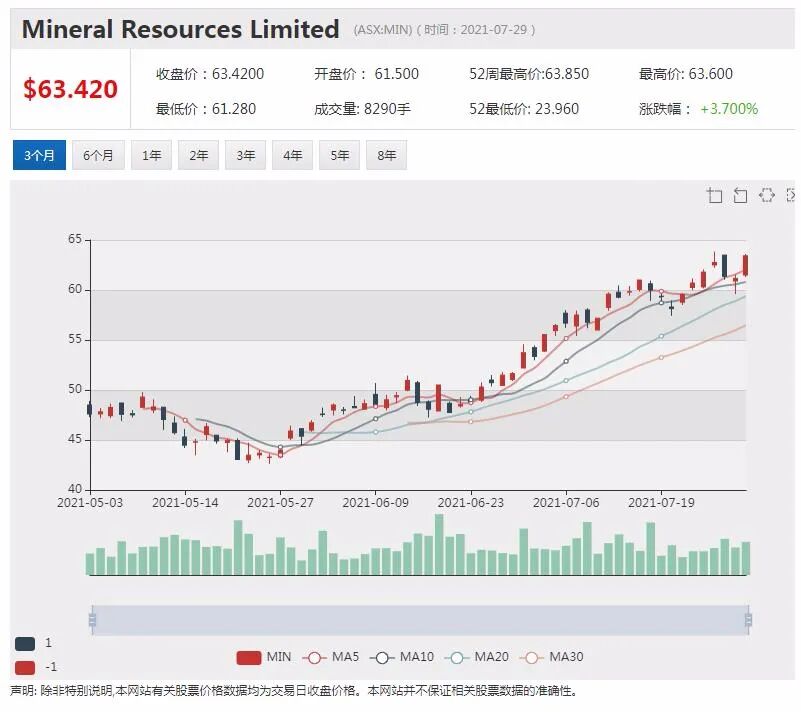Choose the 4年 time range
Image resolution: width=801 pixels, height=712 pixels.
[x=292, y=155]
